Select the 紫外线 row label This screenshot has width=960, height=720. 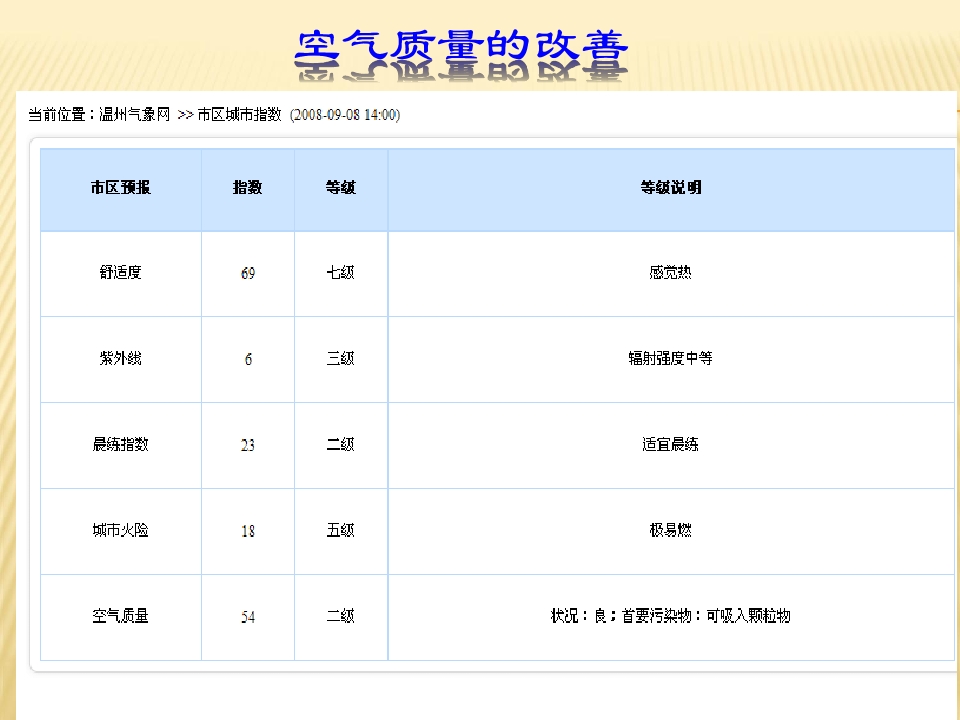120,358
